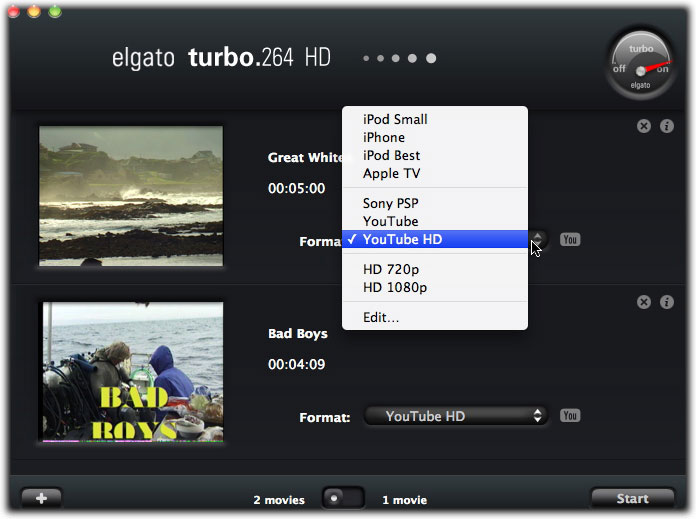Image resolution: width=696 pixels, height=519 pixels.
Task: Open info for the Bad Boys movie
Action: tap(667, 302)
